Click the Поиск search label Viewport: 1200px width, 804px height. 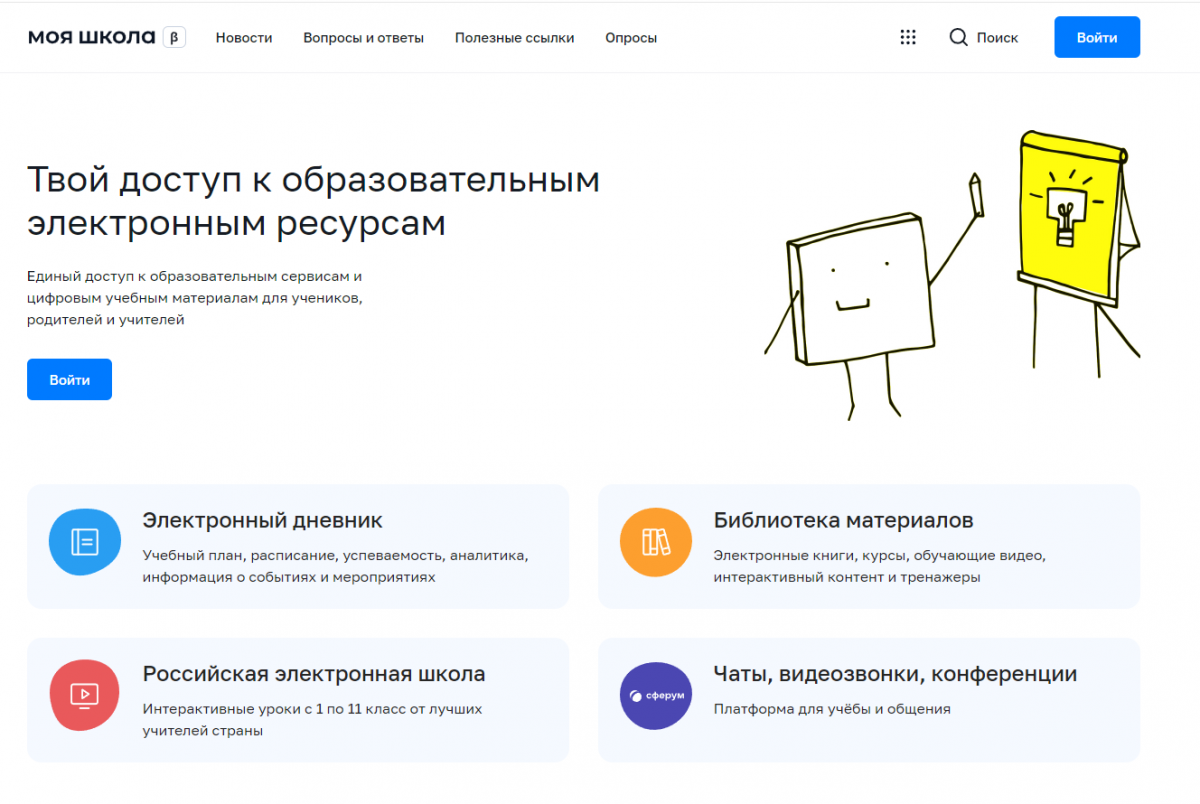pyautogui.click(x=997, y=38)
